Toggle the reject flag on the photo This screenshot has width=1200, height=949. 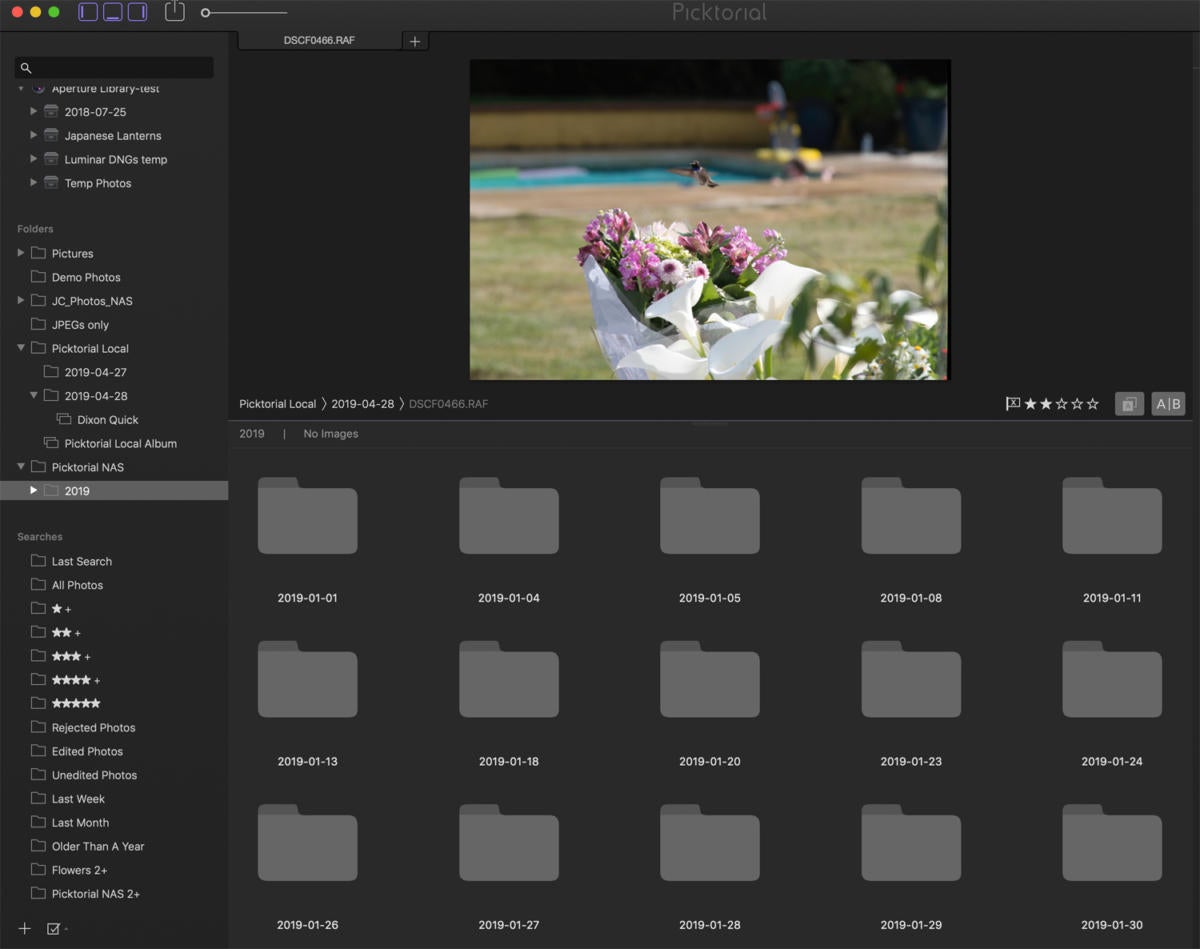coord(1012,404)
